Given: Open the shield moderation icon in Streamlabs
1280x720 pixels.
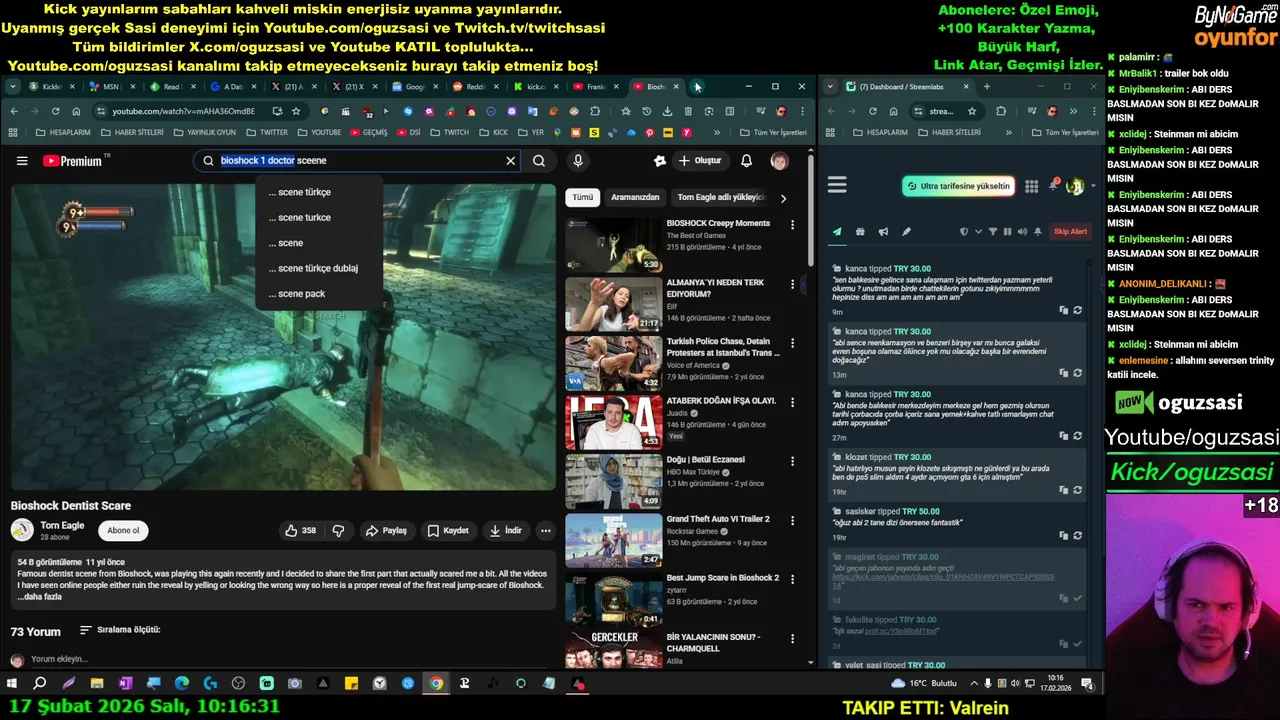Looking at the screenshot, I should click(x=964, y=232).
